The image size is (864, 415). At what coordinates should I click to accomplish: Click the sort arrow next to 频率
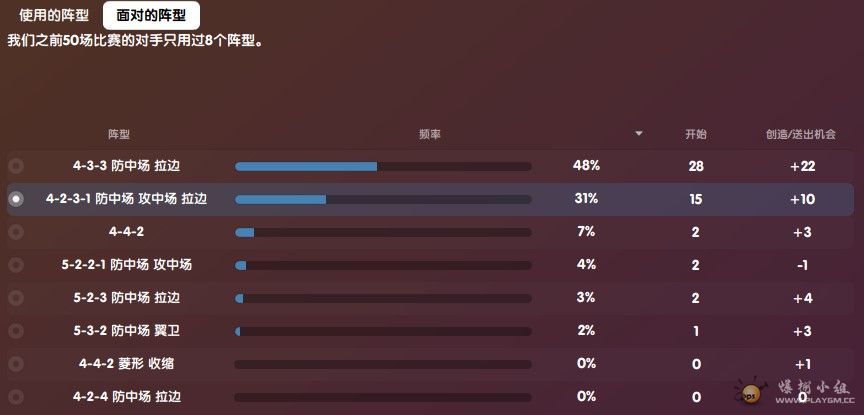(x=639, y=133)
